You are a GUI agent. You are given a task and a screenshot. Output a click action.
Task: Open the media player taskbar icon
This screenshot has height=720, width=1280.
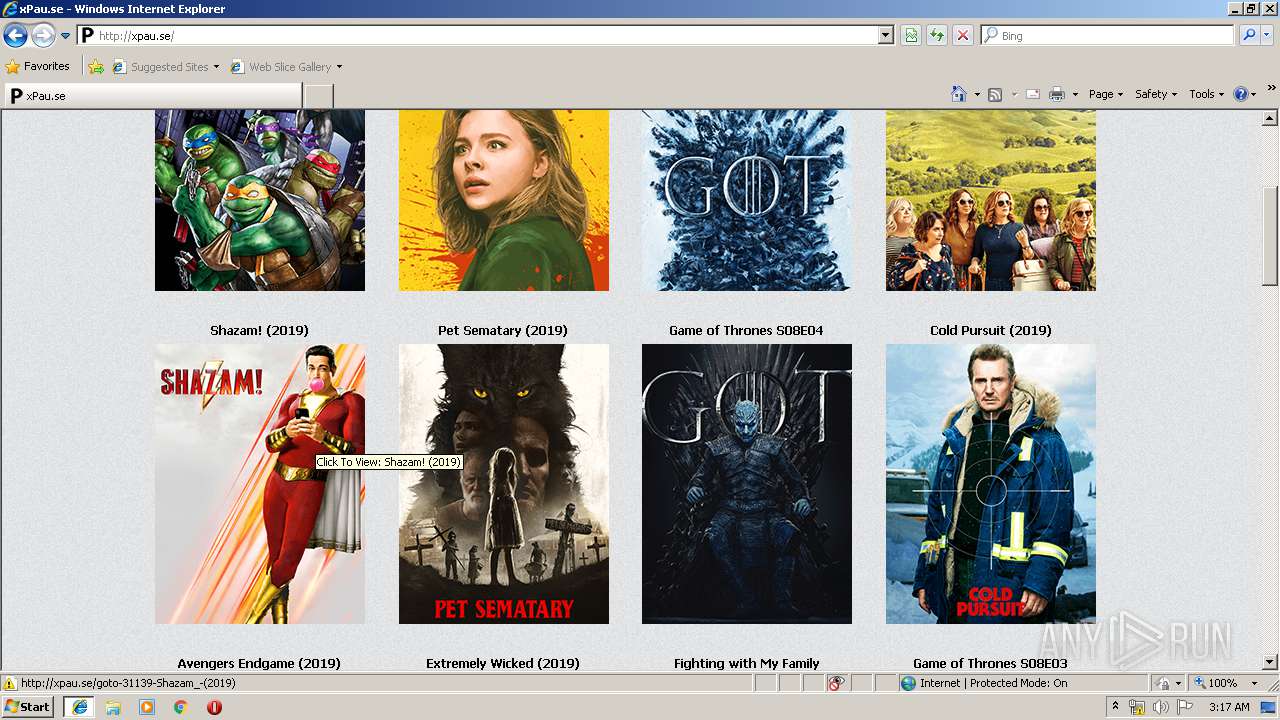[147, 707]
